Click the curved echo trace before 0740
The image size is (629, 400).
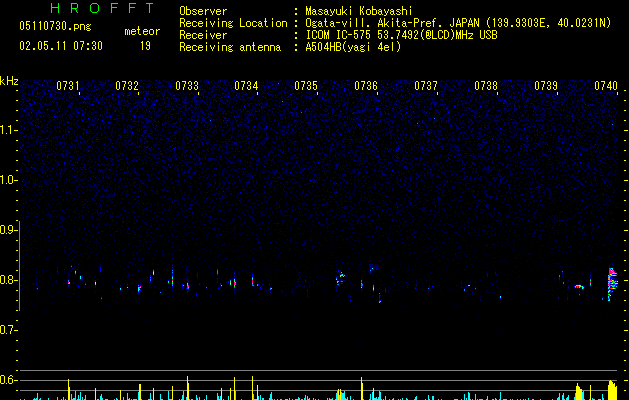579,286
